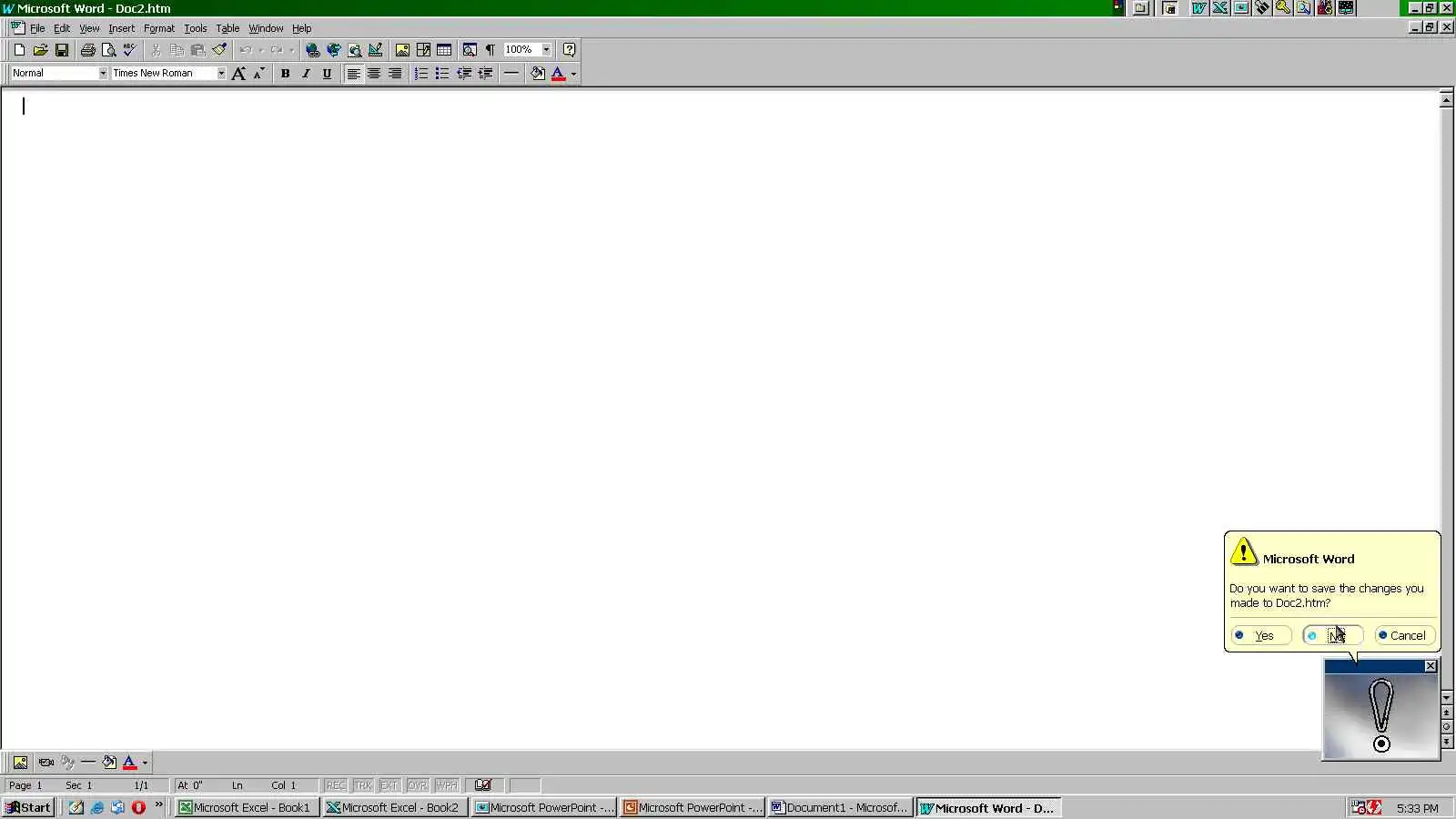This screenshot has width=1456, height=819.
Task: Toggle Underline formatting
Action: (327, 74)
